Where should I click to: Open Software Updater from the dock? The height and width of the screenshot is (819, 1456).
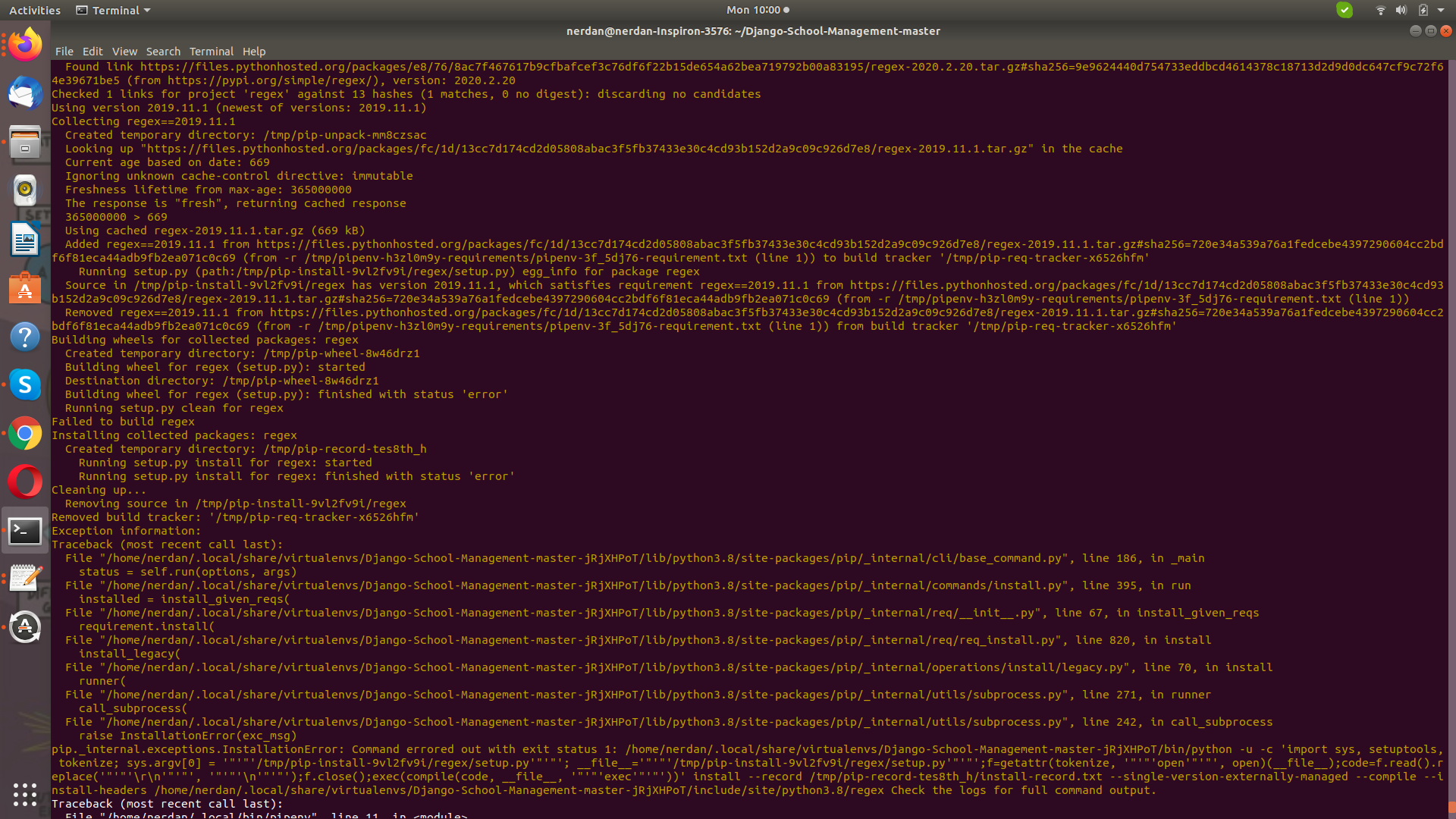25,627
